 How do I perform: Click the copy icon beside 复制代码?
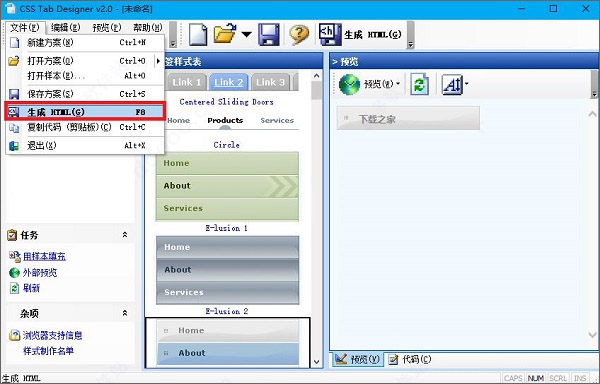(x=14, y=127)
